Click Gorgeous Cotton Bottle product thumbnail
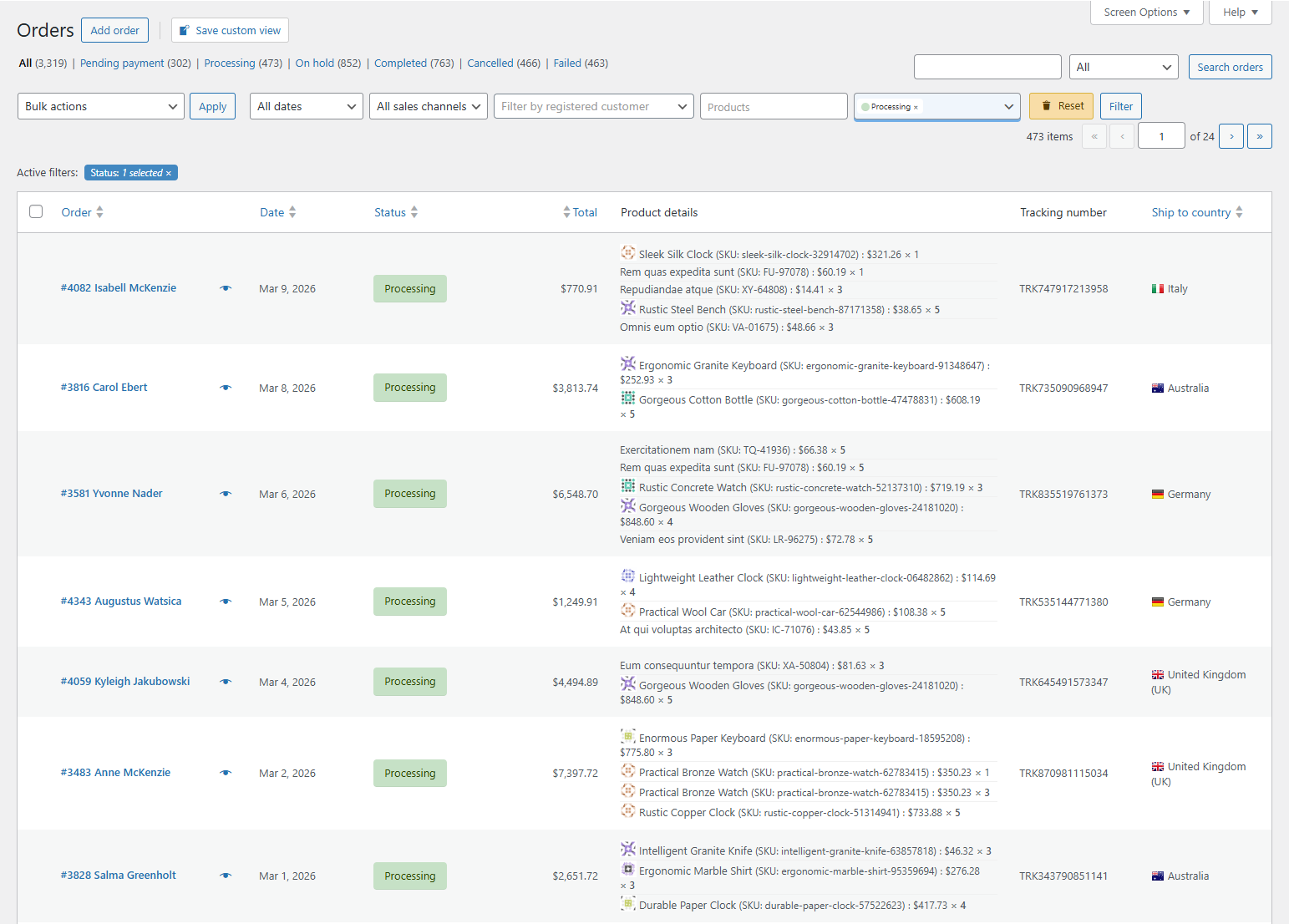The image size is (1289, 924). click(x=628, y=398)
